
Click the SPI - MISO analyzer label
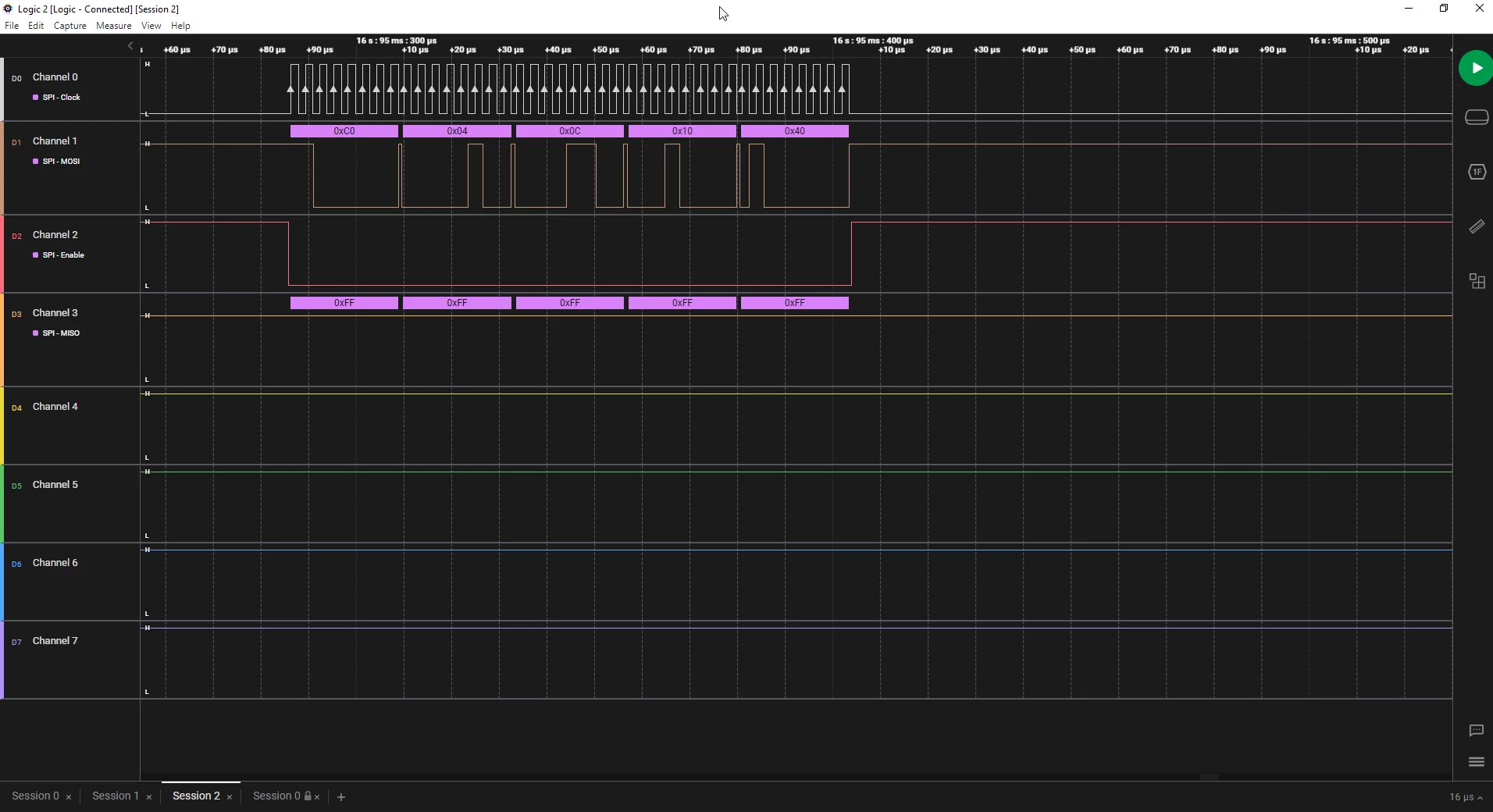click(x=62, y=333)
